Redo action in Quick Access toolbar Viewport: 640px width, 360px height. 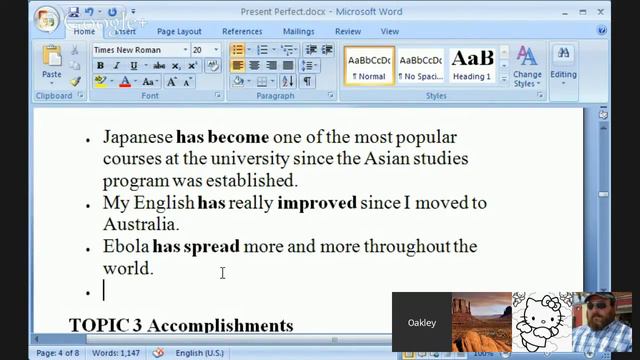tap(112, 12)
